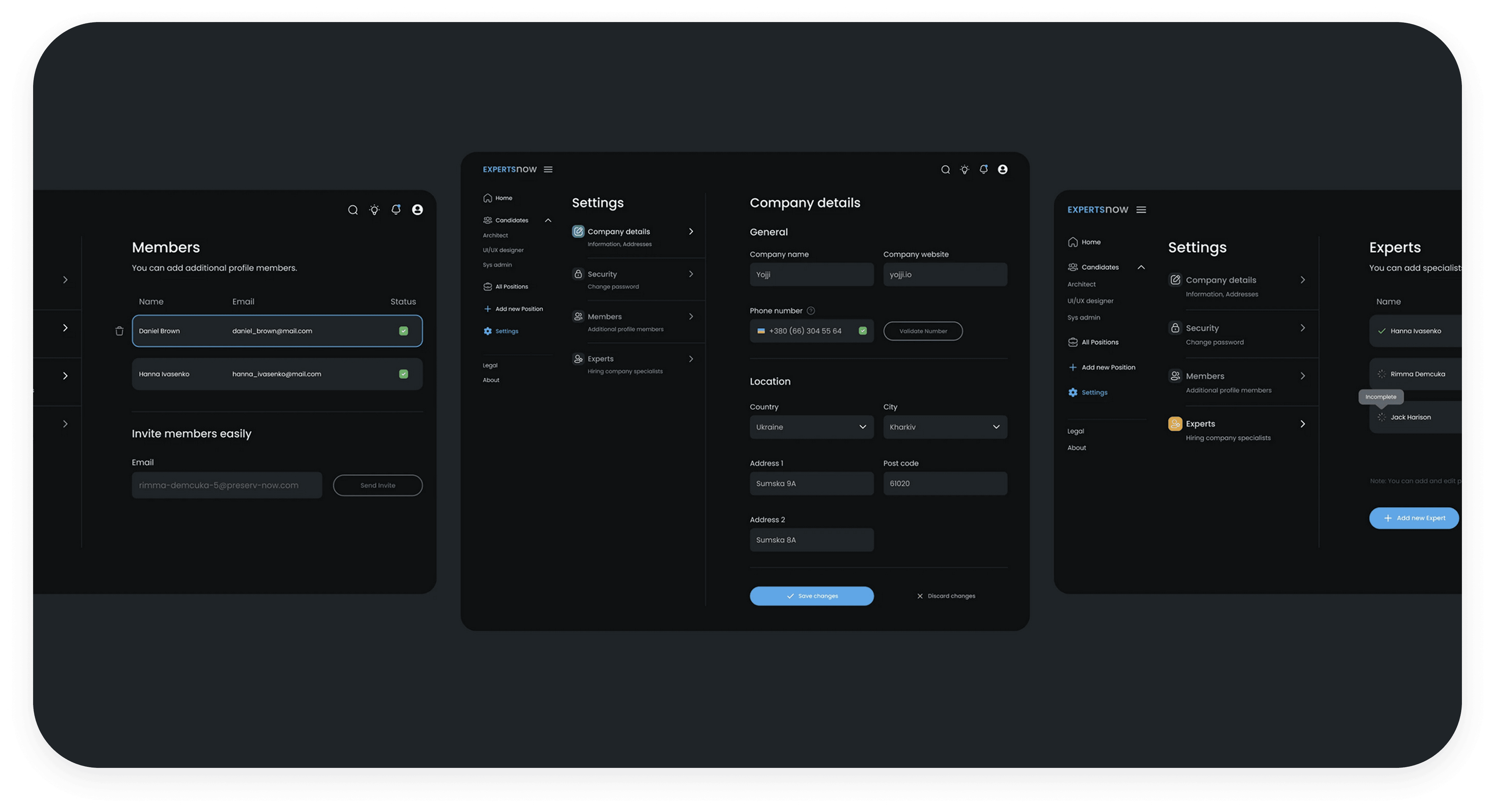This screenshot has width=1495, height=812.
Task: Toggle Hanna Ivasenko's status checkbox in Members
Action: click(x=403, y=374)
